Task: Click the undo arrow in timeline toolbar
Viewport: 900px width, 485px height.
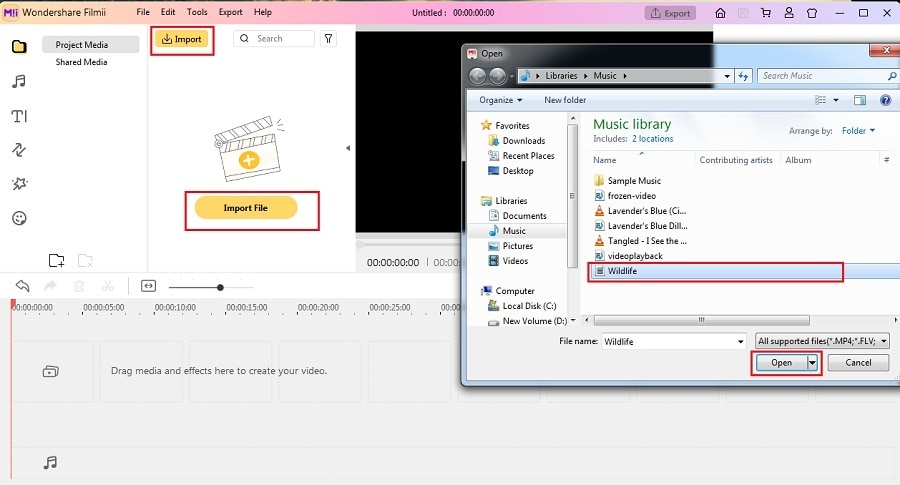Action: (22, 286)
